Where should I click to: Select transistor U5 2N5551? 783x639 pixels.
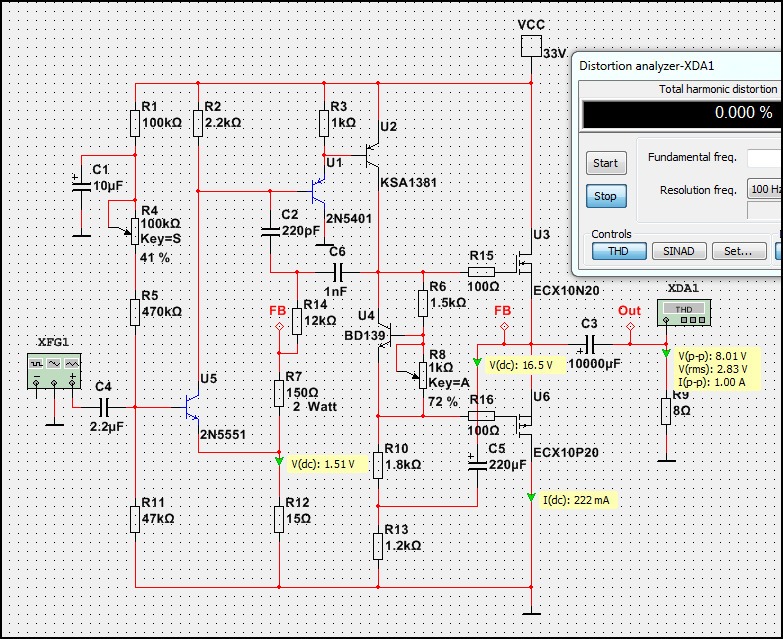pos(192,407)
